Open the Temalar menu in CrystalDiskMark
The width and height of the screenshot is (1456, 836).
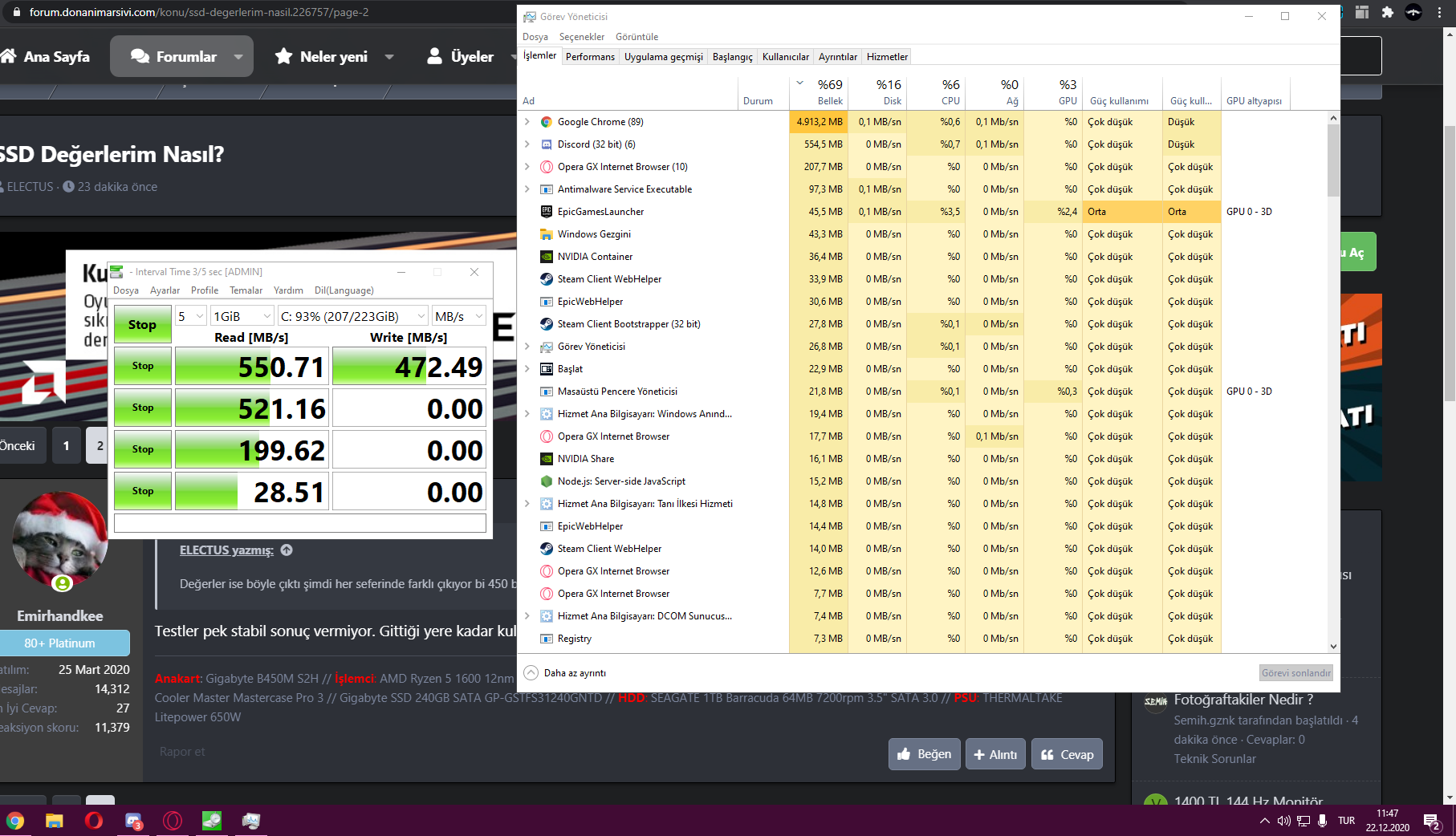(x=246, y=290)
